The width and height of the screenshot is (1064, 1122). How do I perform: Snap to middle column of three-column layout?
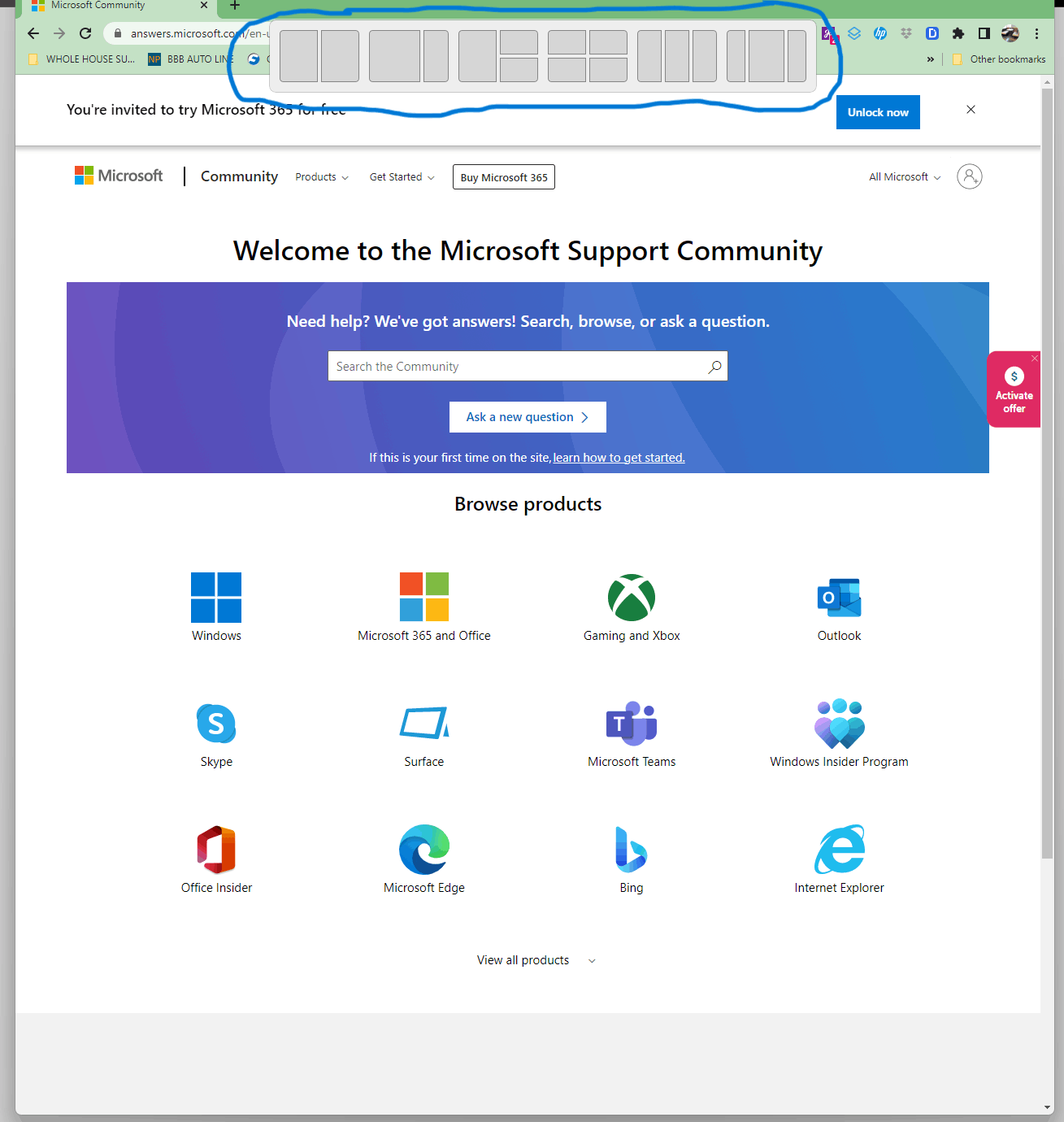[x=677, y=56]
